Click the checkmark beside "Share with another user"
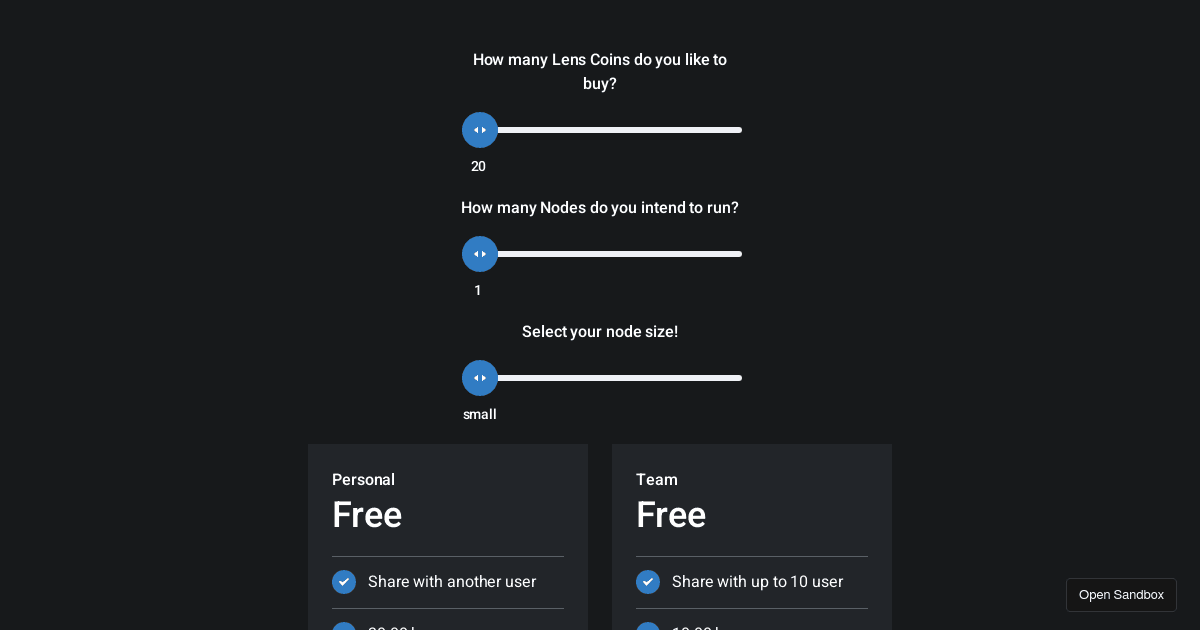Viewport: 1200px width, 630px height. [x=344, y=582]
